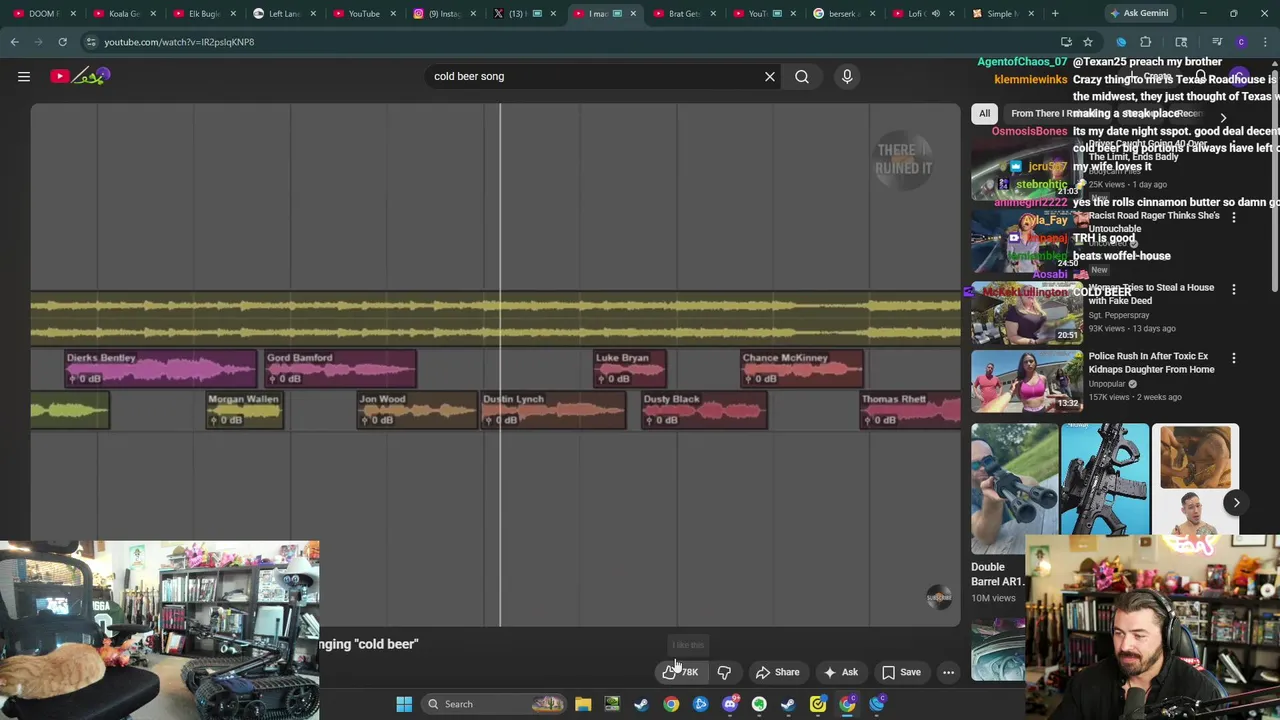The width and height of the screenshot is (1280, 720).
Task: Open more actions ellipsis under video
Action: (x=948, y=672)
